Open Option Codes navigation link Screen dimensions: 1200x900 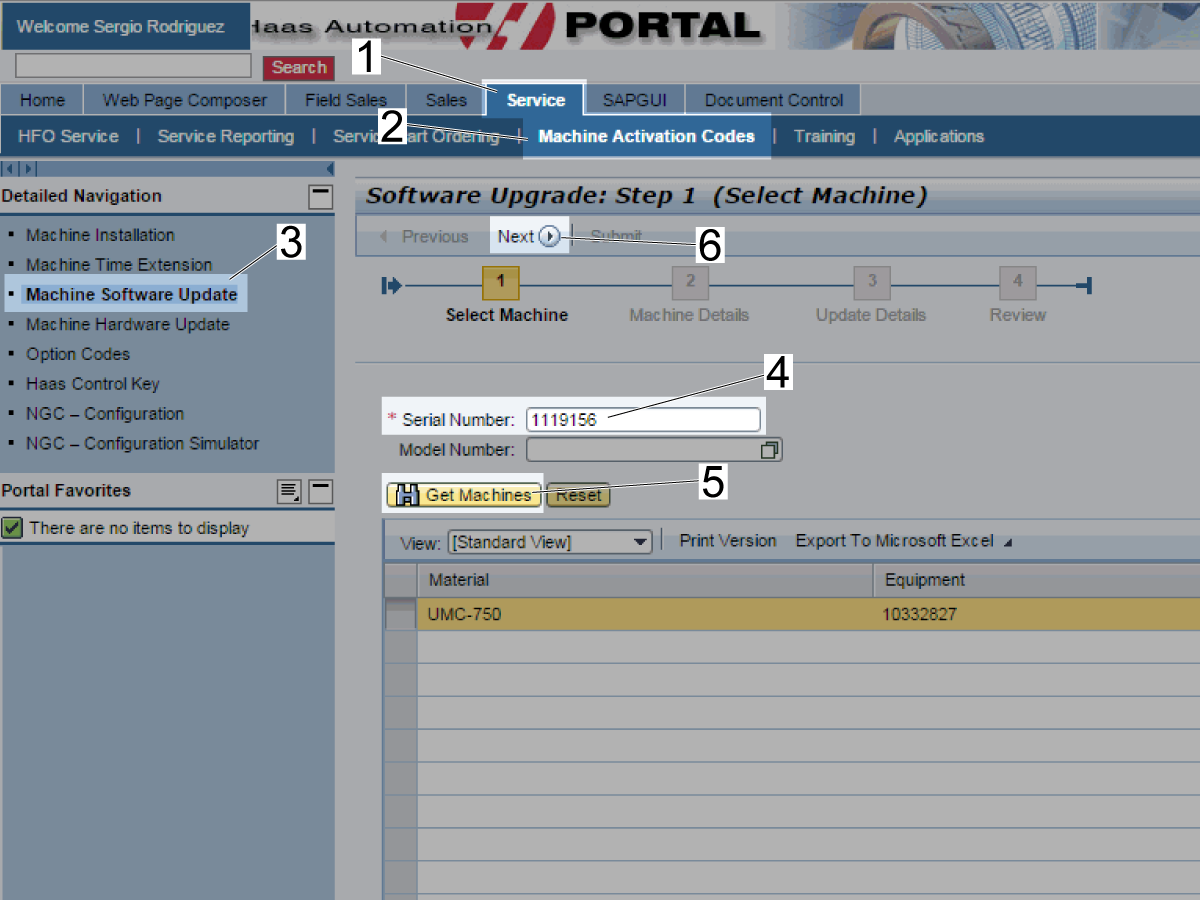click(x=78, y=354)
